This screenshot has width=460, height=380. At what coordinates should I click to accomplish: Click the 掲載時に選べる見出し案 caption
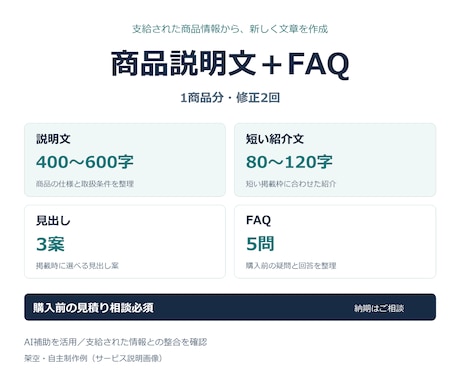click(x=77, y=266)
